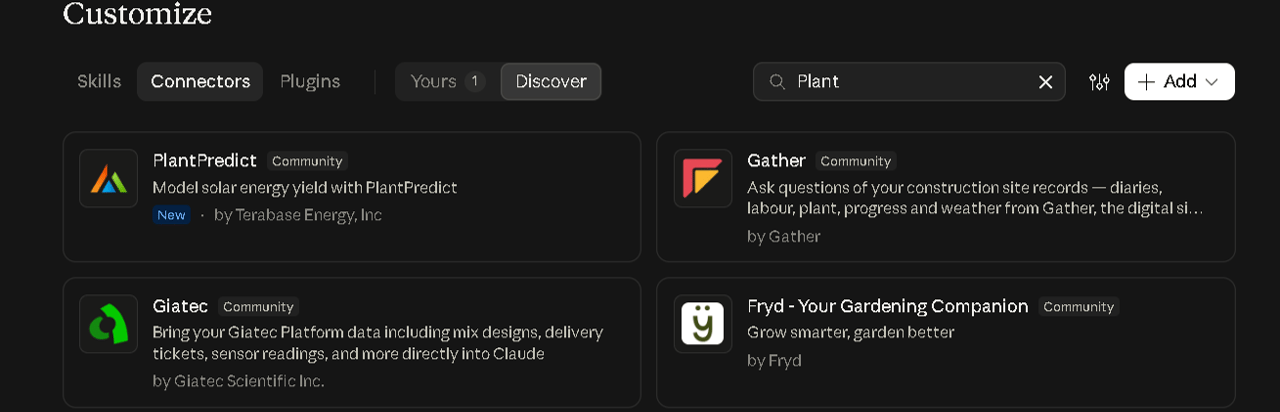This screenshot has height=412, width=1280.
Task: Clear the Plant search text
Action: (1045, 82)
